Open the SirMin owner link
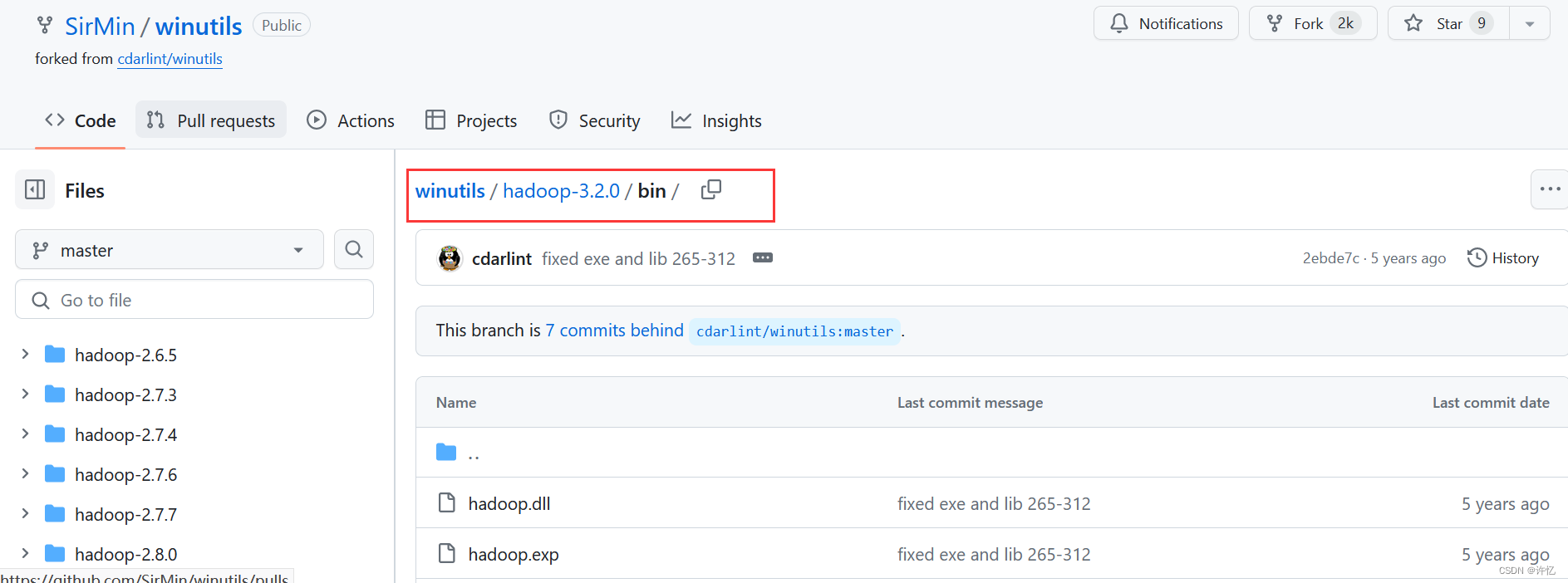The width and height of the screenshot is (1568, 583). (x=100, y=27)
